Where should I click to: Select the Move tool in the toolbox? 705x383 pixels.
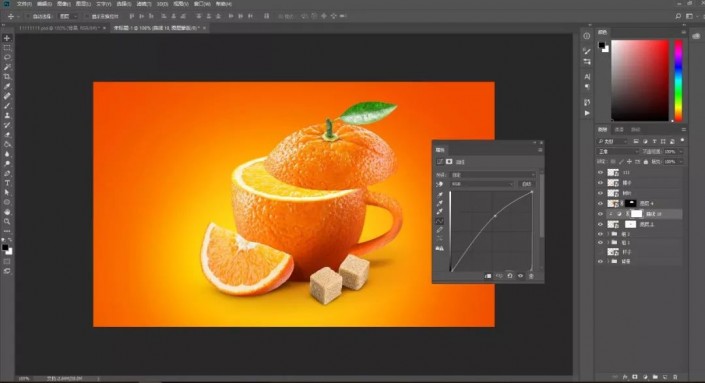pos(7,38)
